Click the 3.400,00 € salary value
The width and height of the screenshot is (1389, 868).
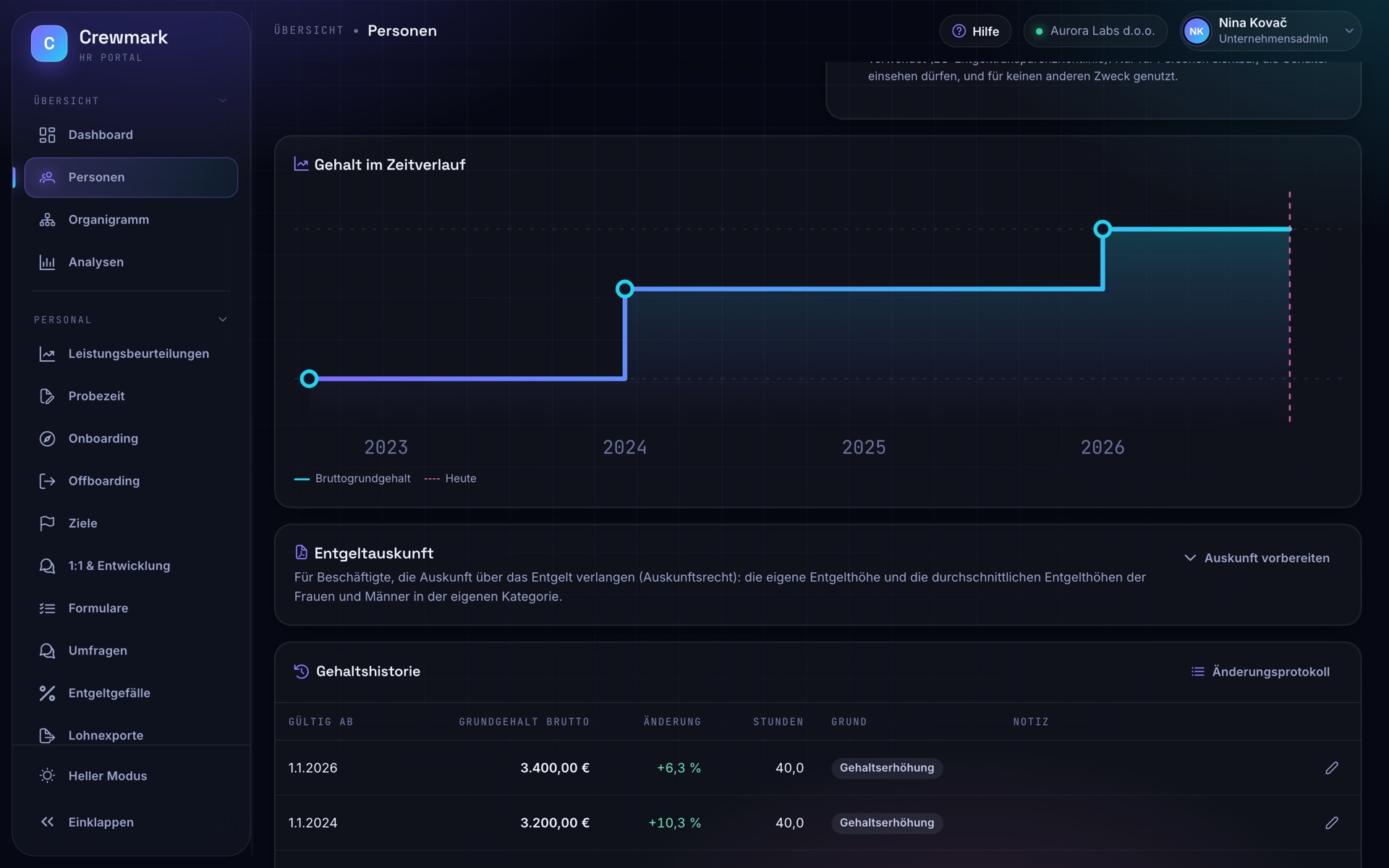coord(555,768)
